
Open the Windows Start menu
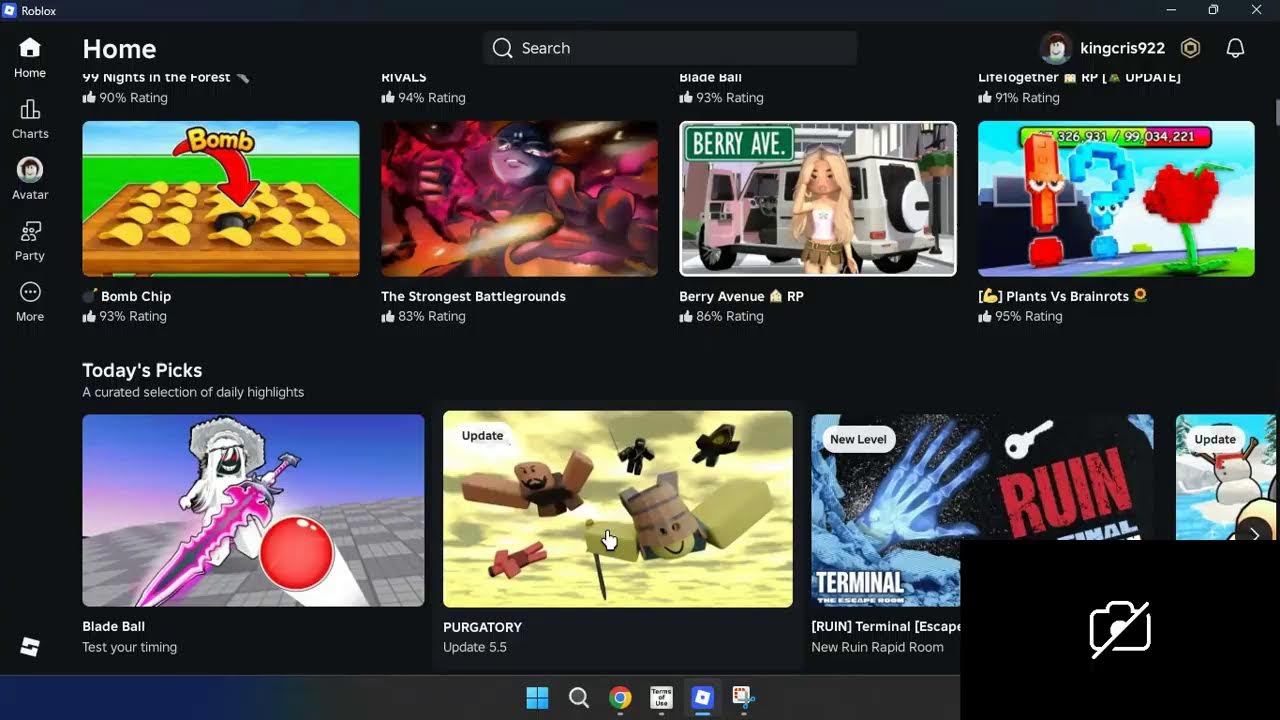[x=537, y=697]
